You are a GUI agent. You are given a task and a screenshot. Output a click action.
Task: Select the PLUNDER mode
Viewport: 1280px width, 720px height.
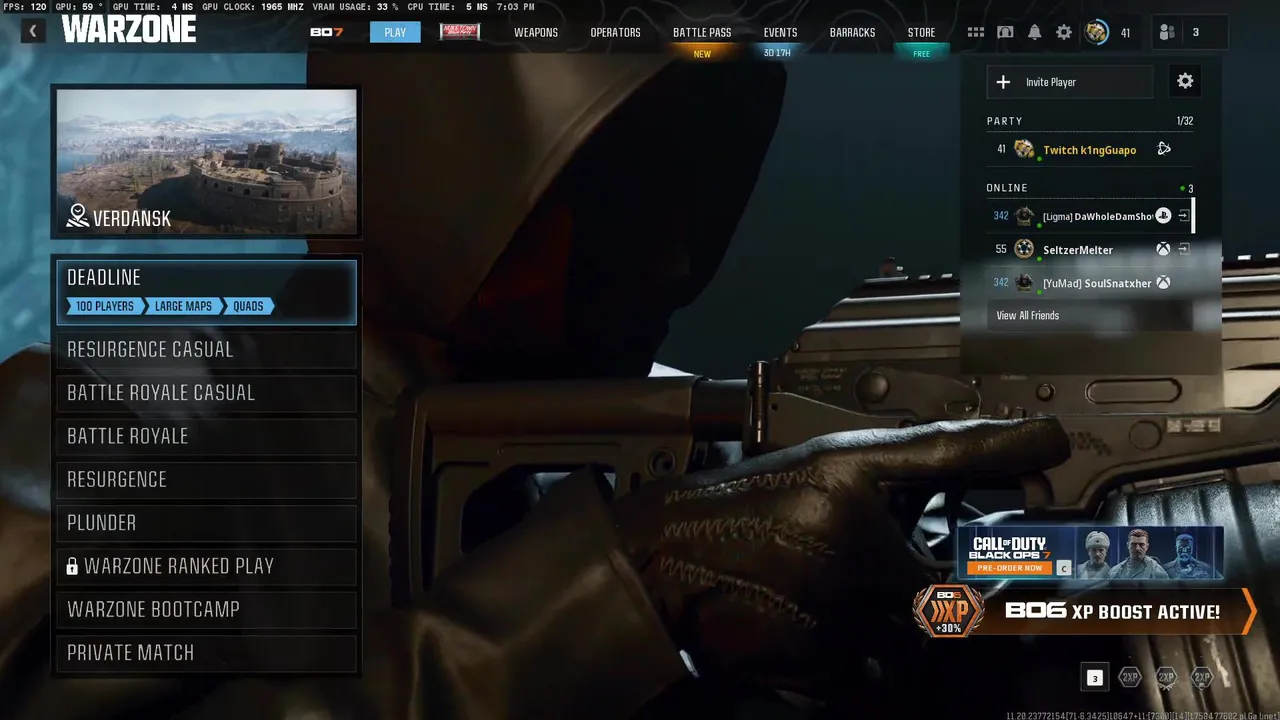tap(206, 523)
